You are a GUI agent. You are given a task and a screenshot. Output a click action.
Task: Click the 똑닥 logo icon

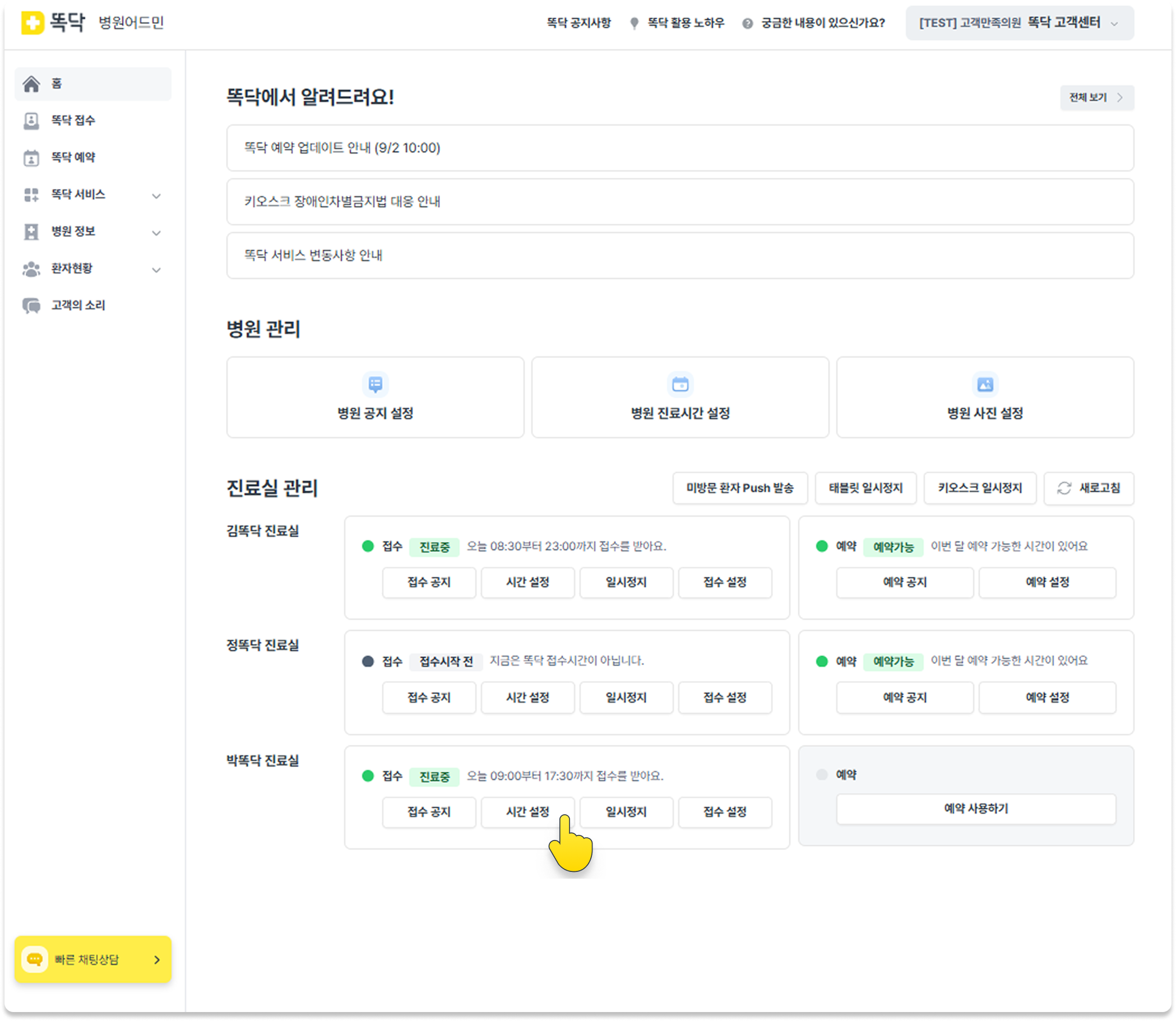33,23
